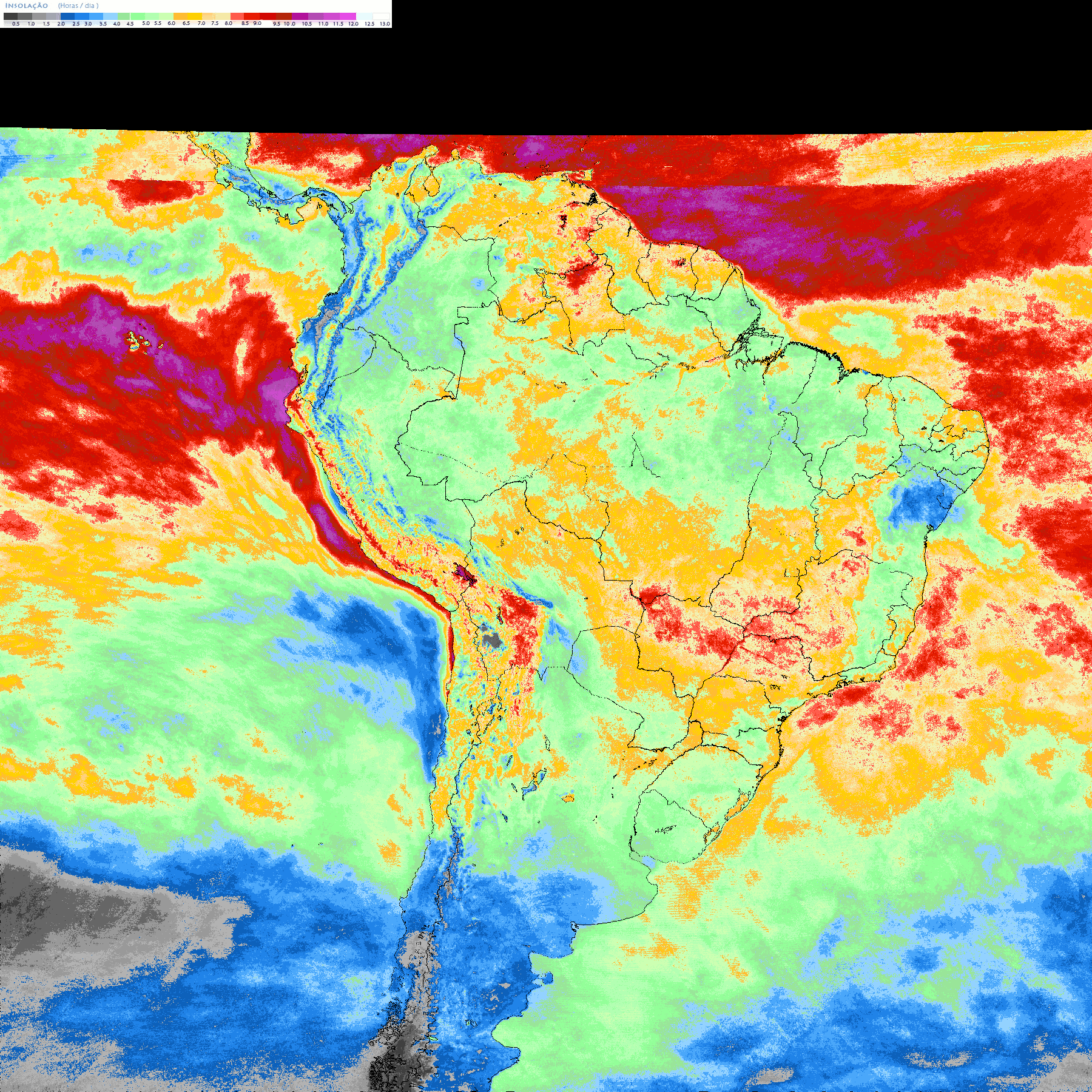Click the 0.5 scale label
Viewport: 1092px width, 1092px height.
point(16,24)
